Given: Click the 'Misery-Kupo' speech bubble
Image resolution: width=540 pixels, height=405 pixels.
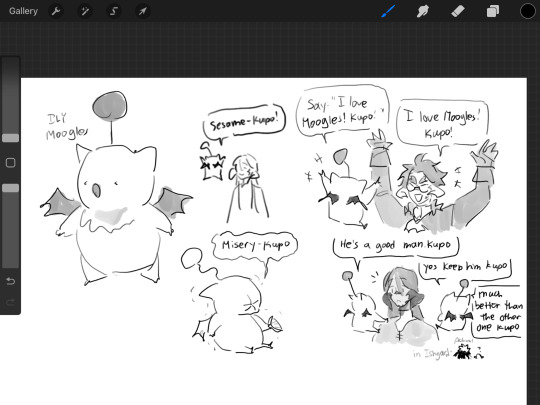Looking at the screenshot, I should point(256,246).
